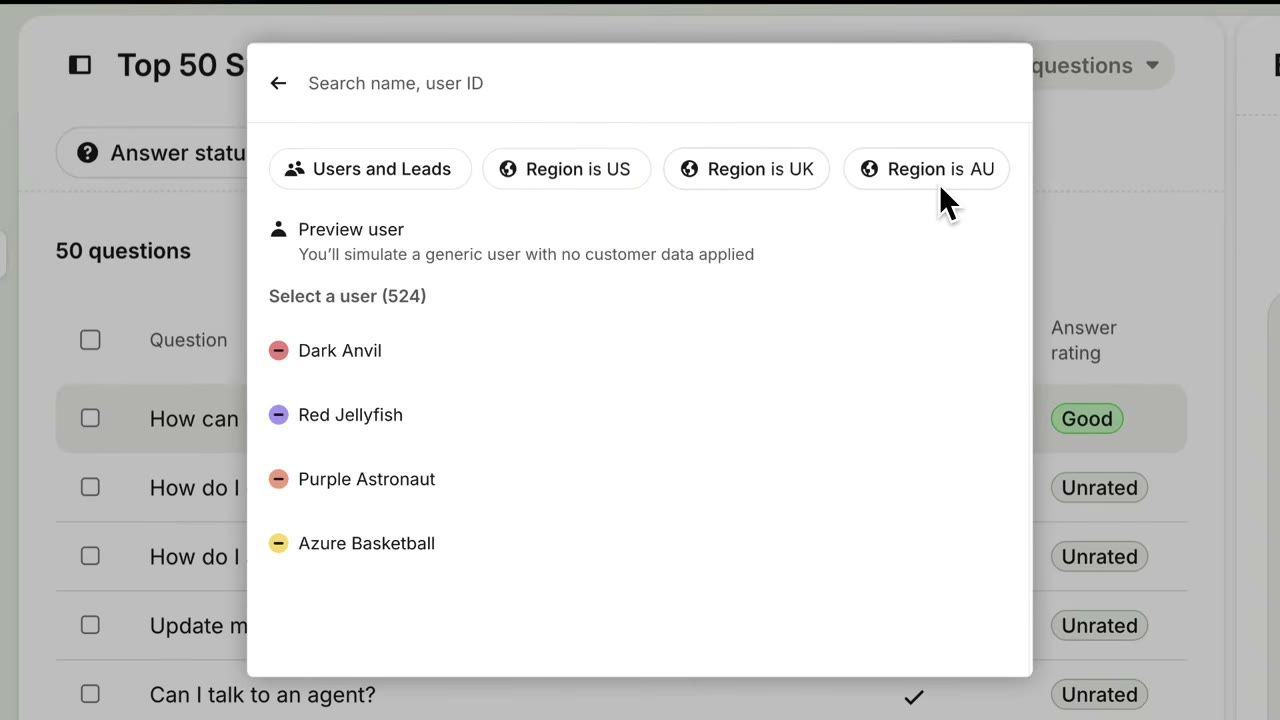1280x720 pixels.
Task: Click Unrated badge in agent question row
Action: coord(1099,695)
